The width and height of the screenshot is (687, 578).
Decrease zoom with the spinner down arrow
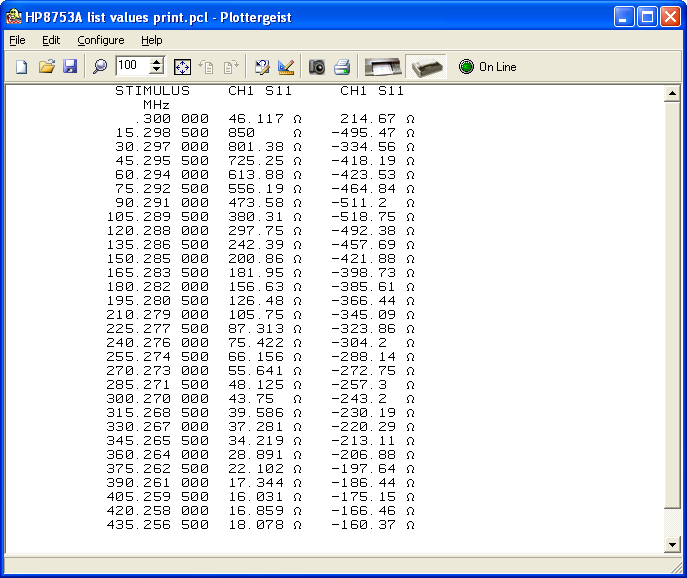click(157, 72)
